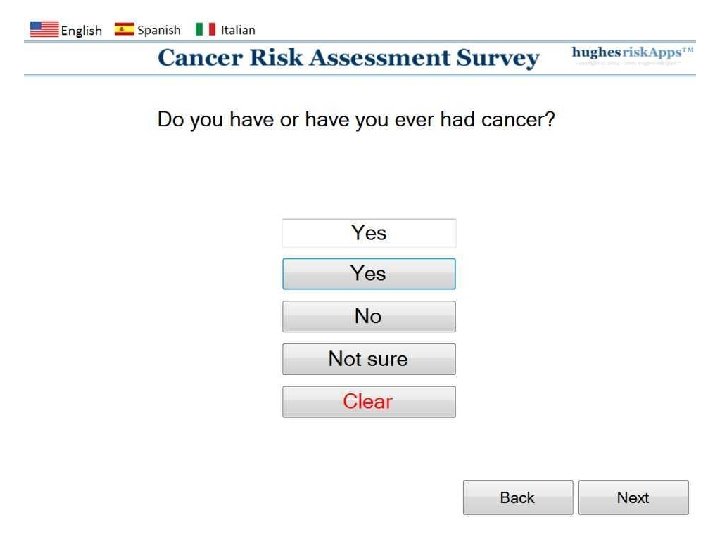Go to the previous question with Back

pyautogui.click(x=517, y=497)
